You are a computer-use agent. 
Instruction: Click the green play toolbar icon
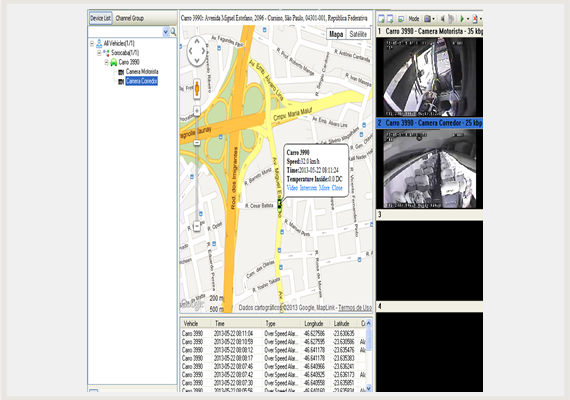(x=462, y=19)
